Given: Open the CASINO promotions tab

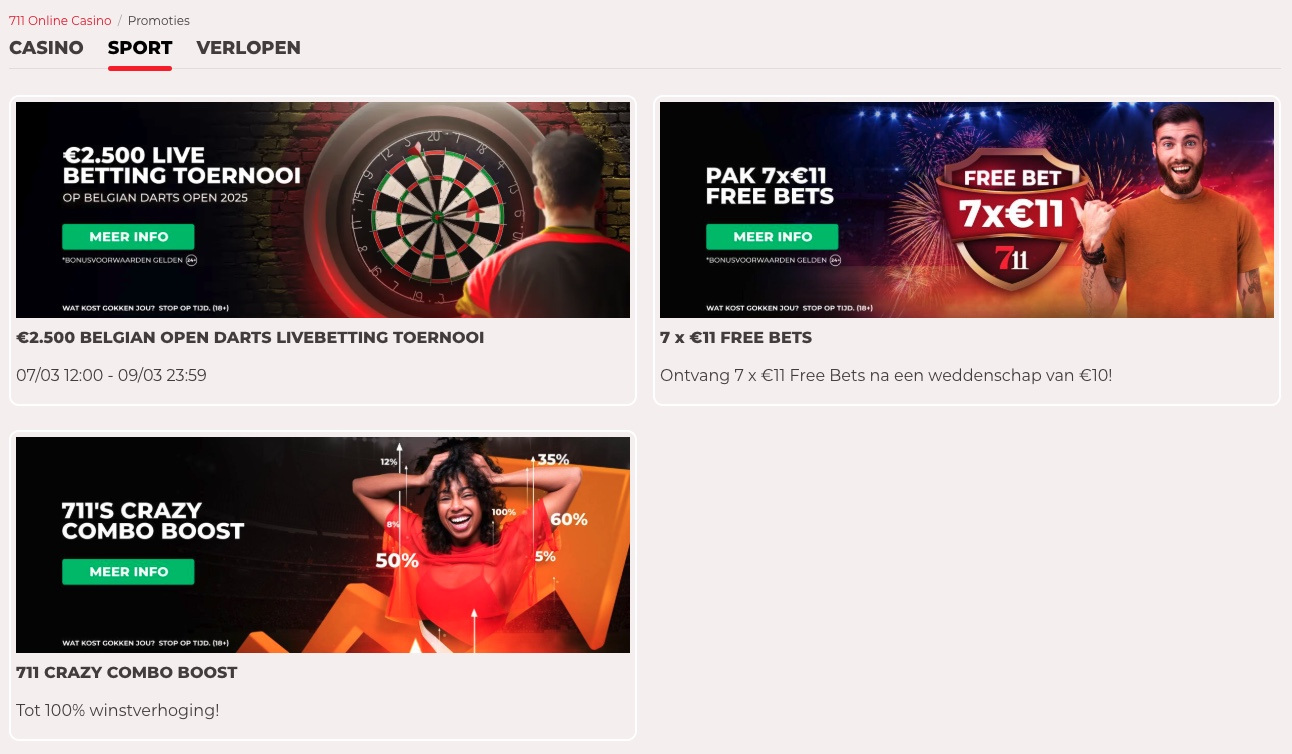Looking at the screenshot, I should pyautogui.click(x=46, y=48).
